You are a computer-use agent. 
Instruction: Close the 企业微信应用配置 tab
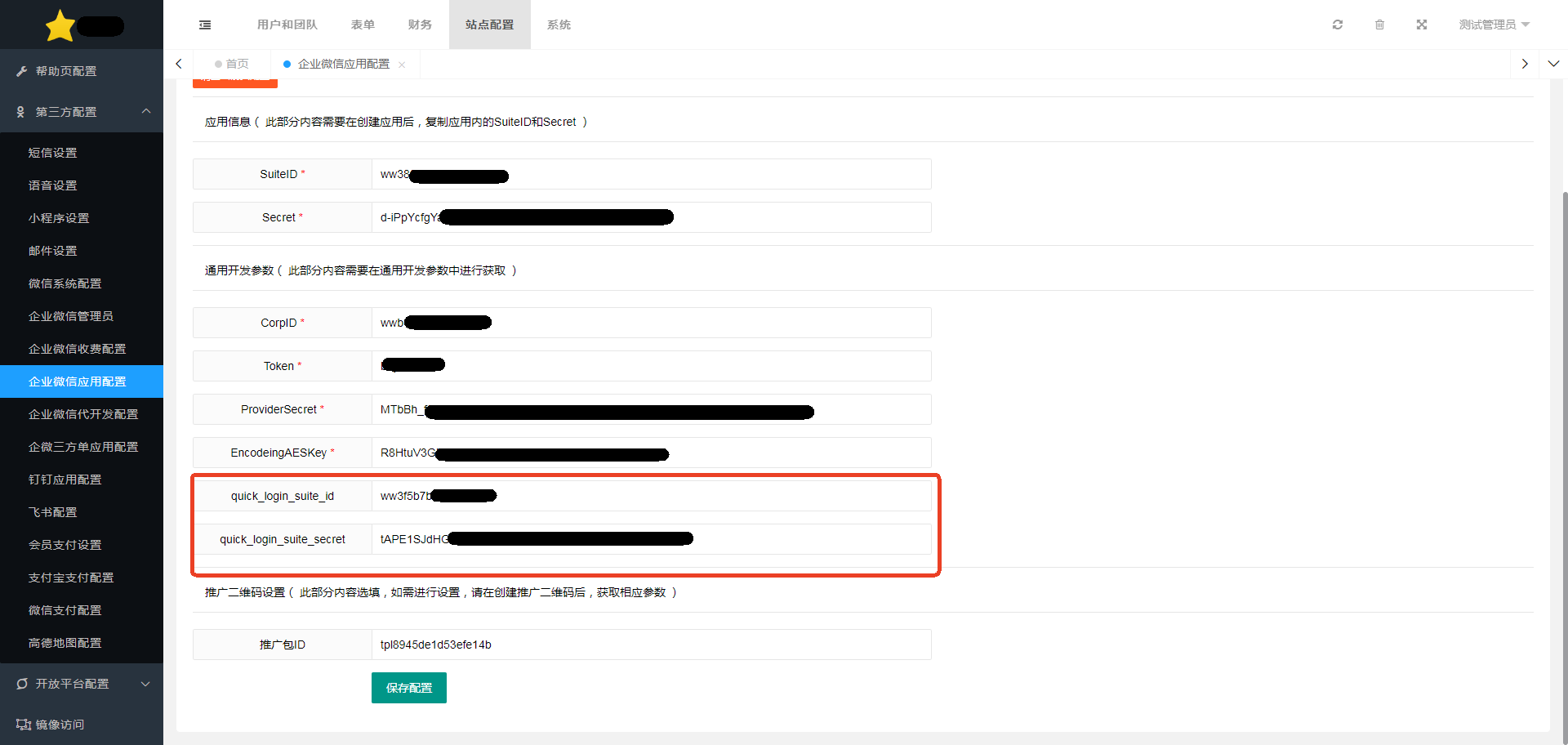pyautogui.click(x=402, y=65)
